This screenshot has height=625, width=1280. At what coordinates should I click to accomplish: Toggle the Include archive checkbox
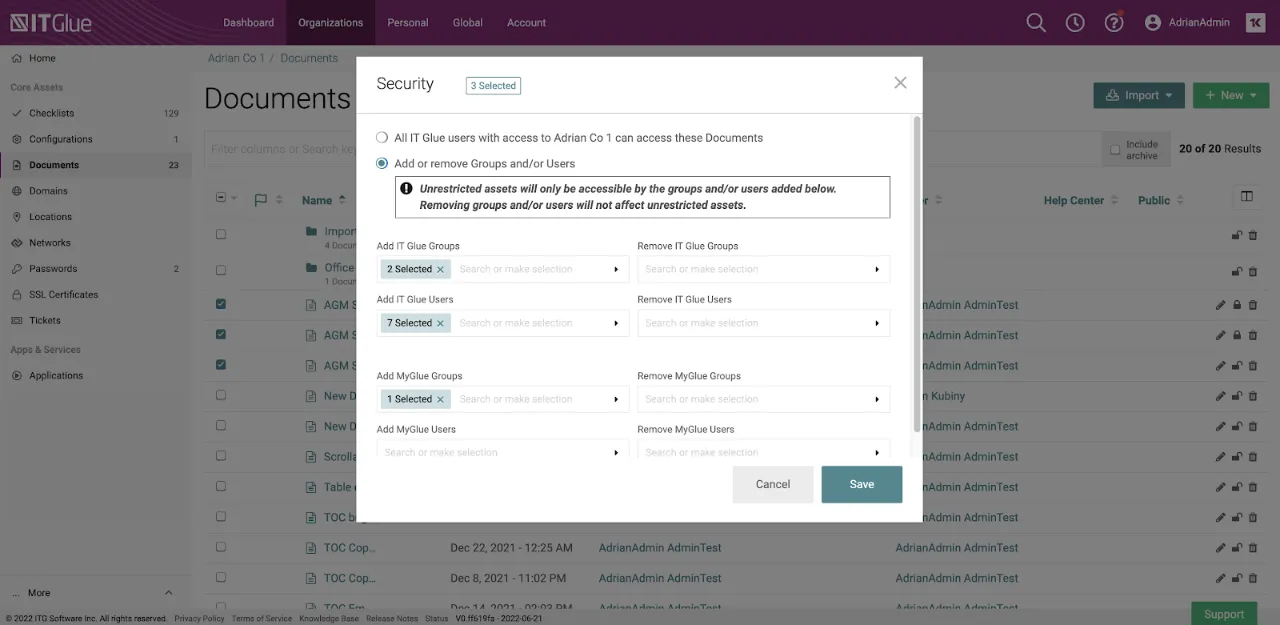pyautogui.click(x=1115, y=150)
